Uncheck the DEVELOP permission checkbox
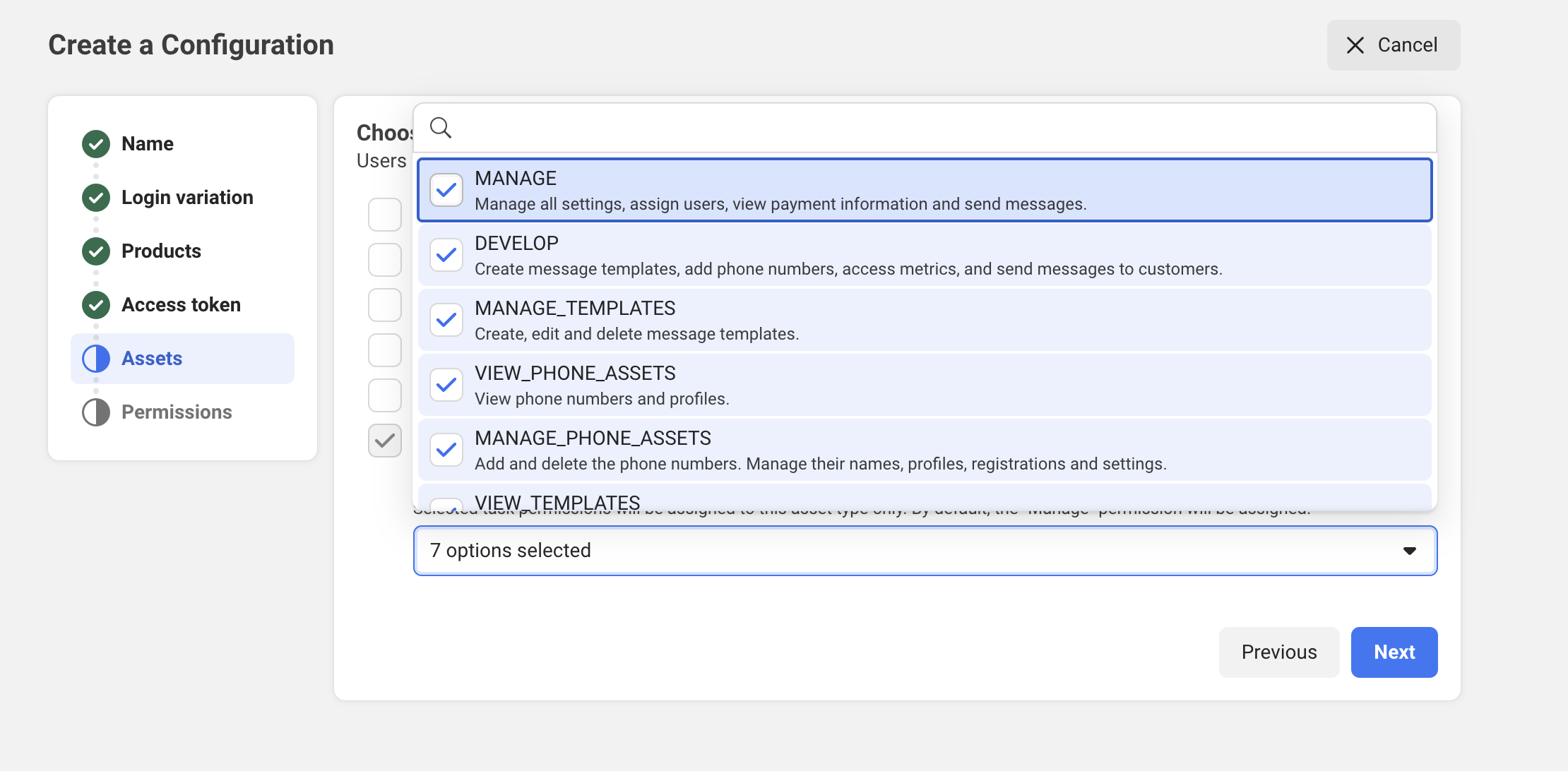 446,255
